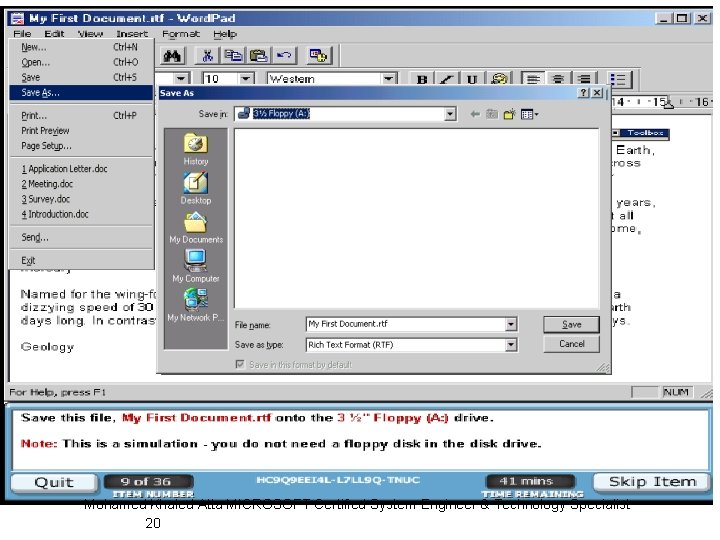This screenshot has width=720, height=540.
Task: Toggle Underline formatting button
Action: [x=472, y=79]
